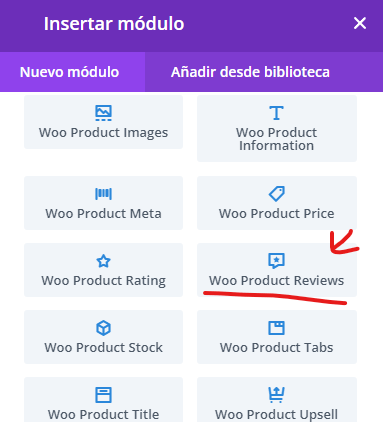Insert the Woo Product Reviews module

277,270
